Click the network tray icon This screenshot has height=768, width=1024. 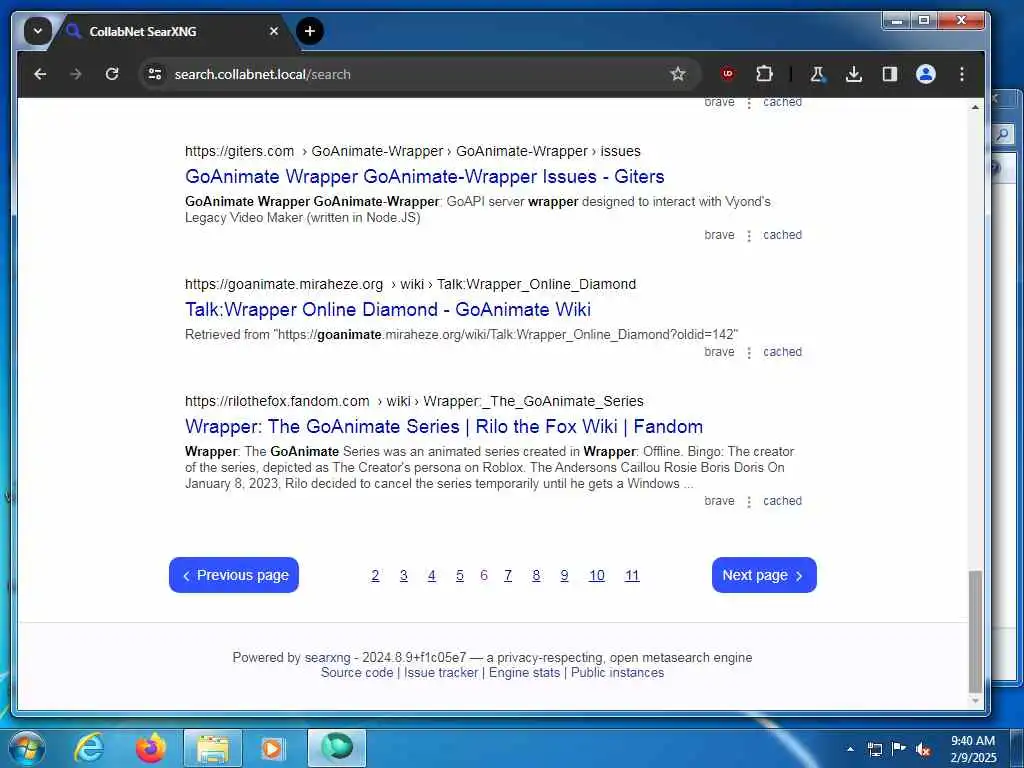tap(874, 749)
